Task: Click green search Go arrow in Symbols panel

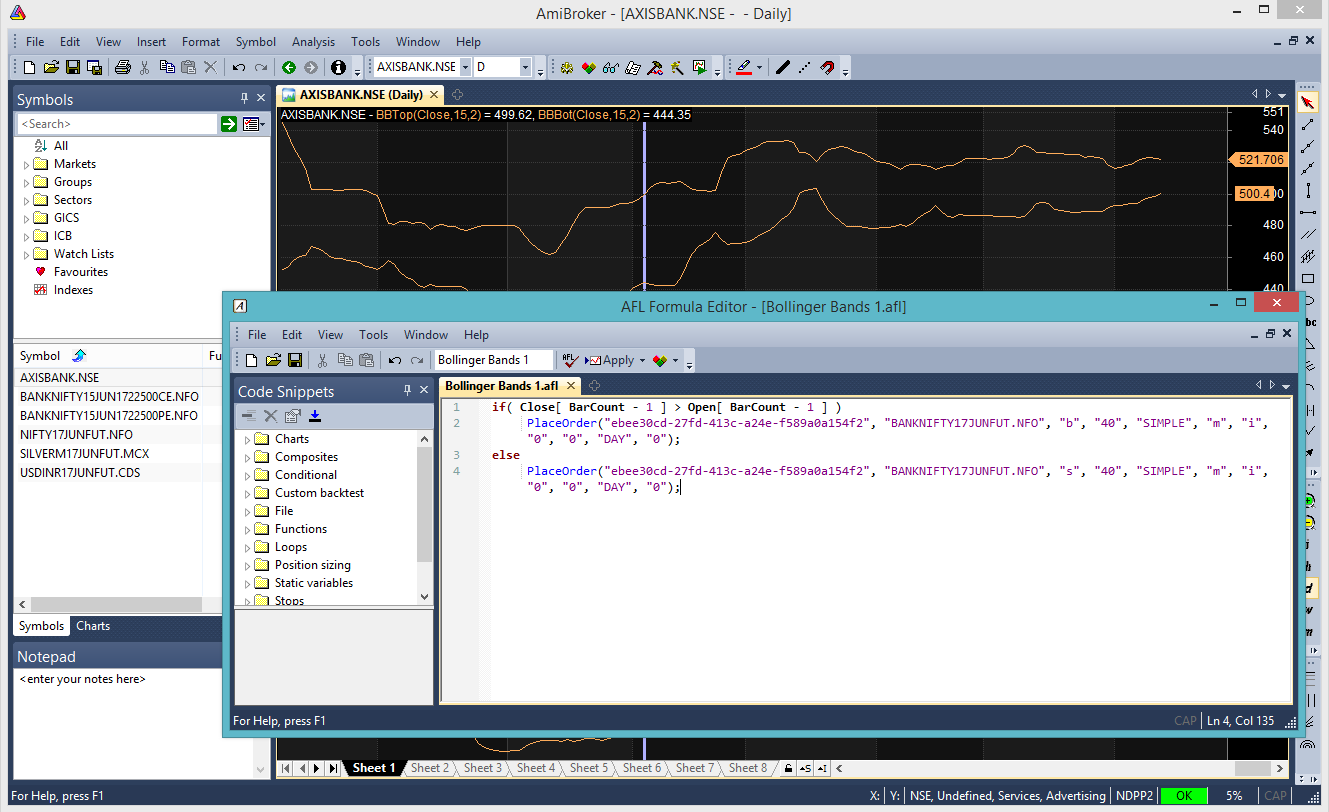Action: point(229,124)
